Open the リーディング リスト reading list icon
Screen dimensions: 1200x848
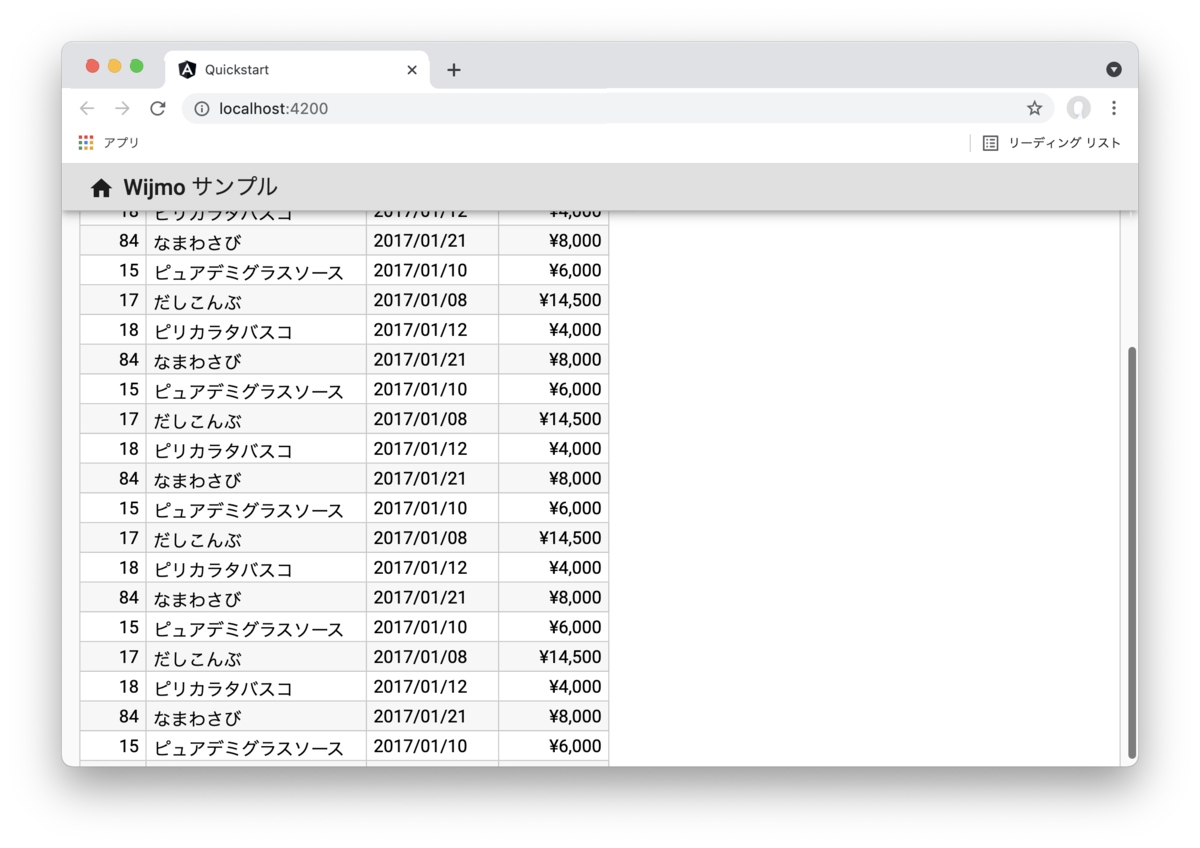989,142
